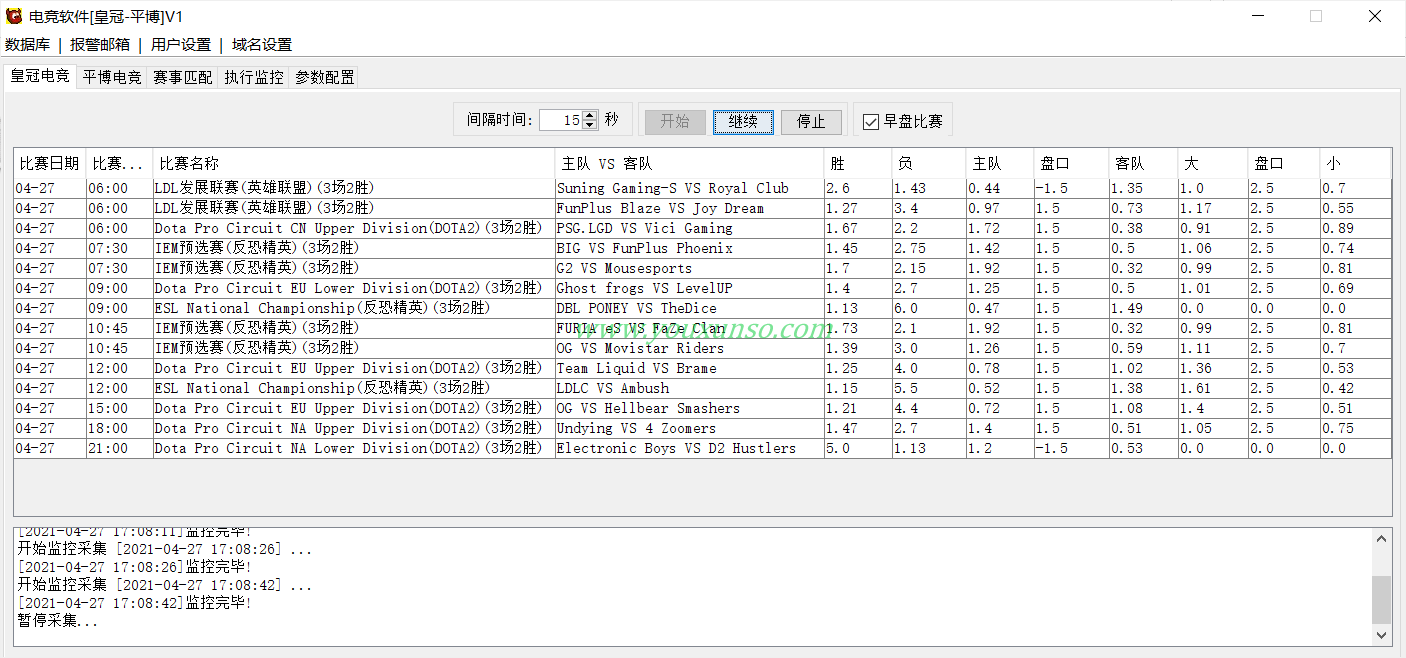Viewport: 1406px width, 658px height.
Task: Select row OG VS Hellbear Smashers
Action: pyautogui.click(x=702, y=408)
